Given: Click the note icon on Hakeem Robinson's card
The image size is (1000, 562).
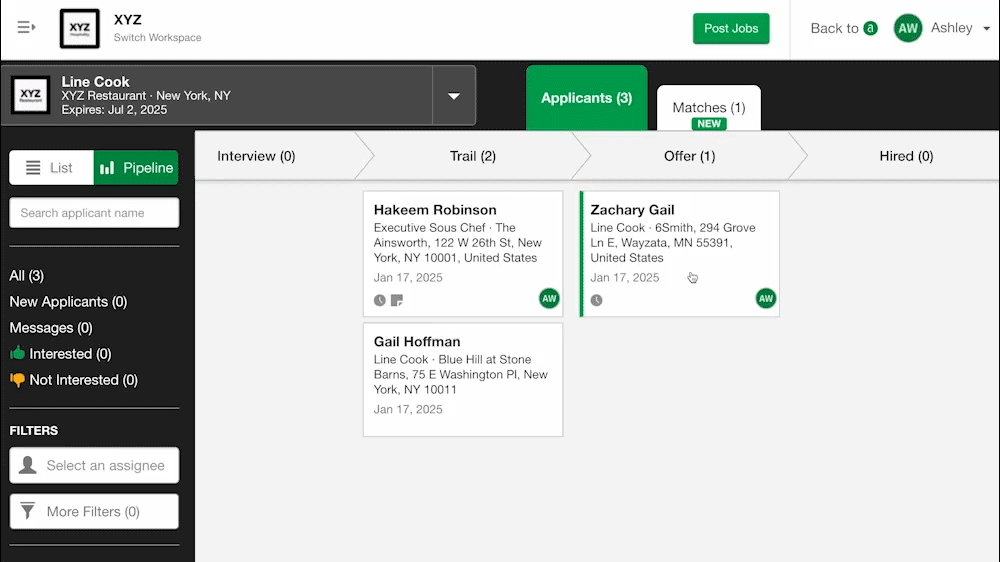Looking at the screenshot, I should point(397,300).
